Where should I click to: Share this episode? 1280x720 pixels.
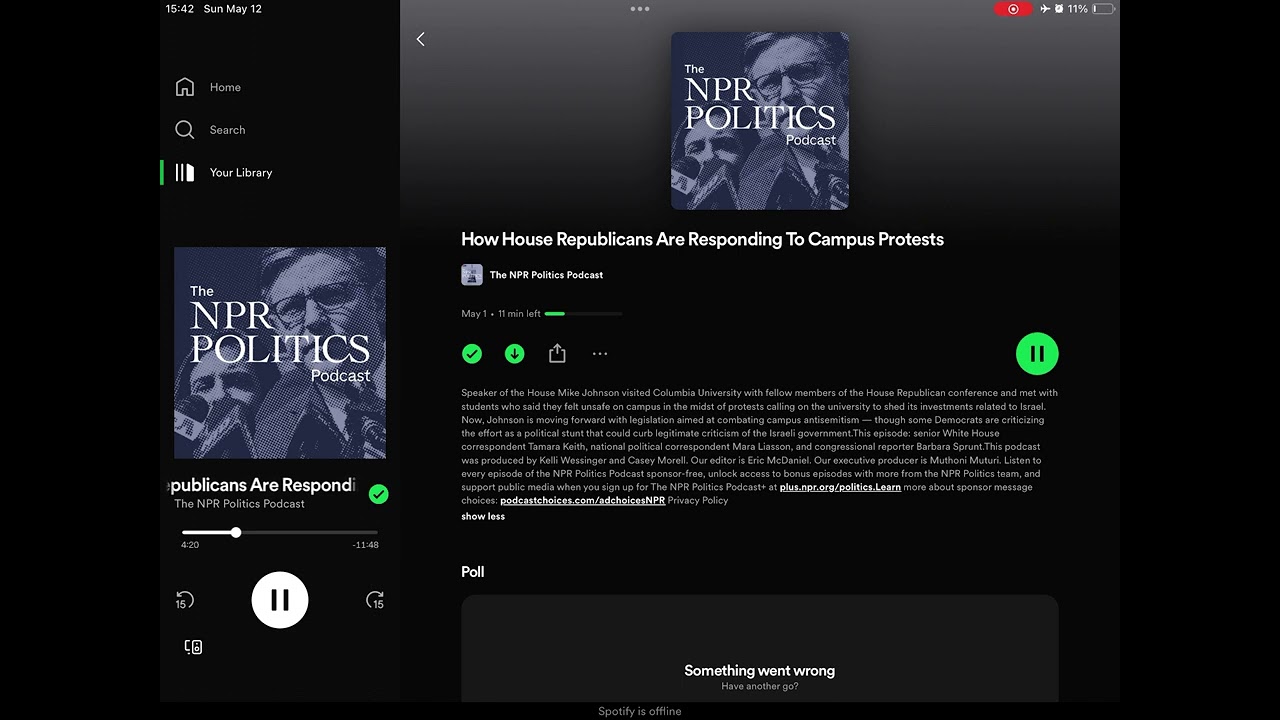pos(557,354)
